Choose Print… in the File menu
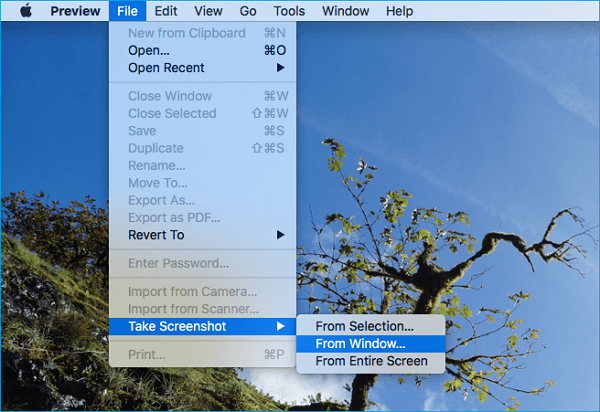The image size is (600, 412). coord(202,355)
